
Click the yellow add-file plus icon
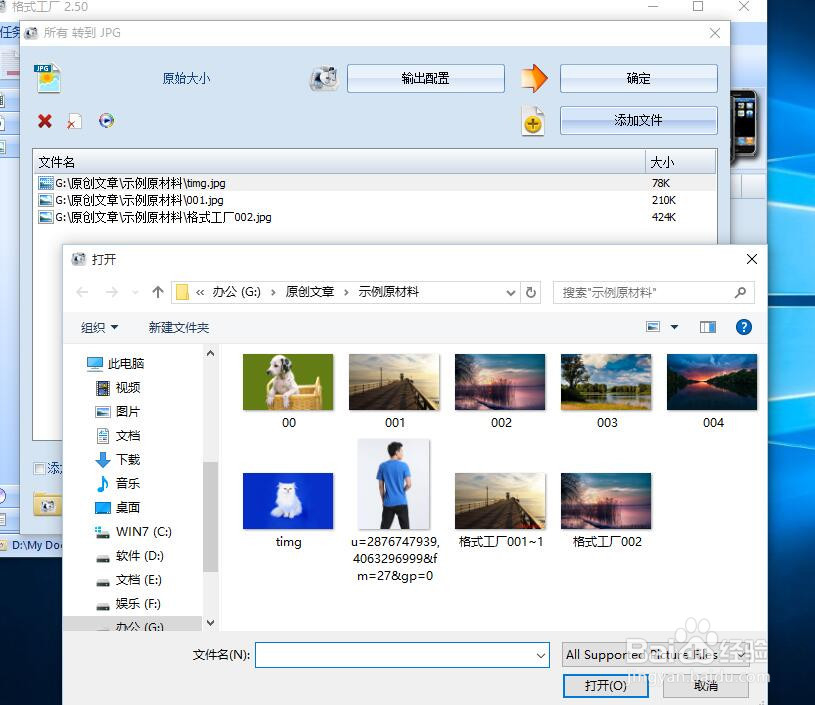(x=533, y=120)
